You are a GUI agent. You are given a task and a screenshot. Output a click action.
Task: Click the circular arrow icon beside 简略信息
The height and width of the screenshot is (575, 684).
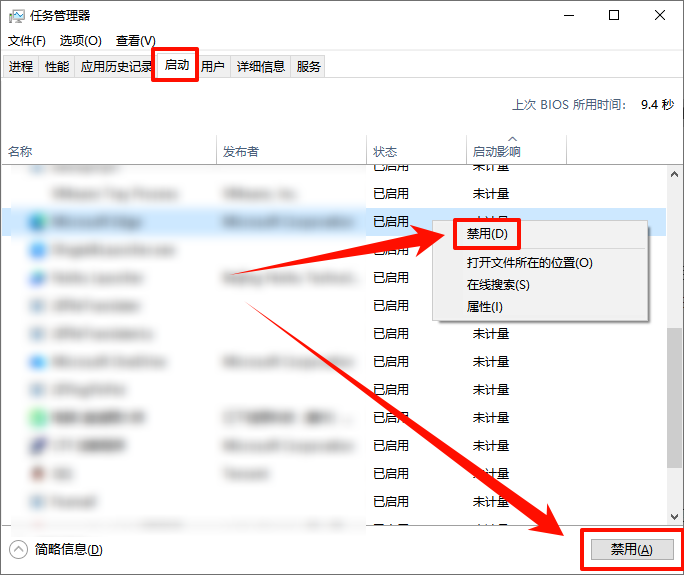tap(19, 550)
